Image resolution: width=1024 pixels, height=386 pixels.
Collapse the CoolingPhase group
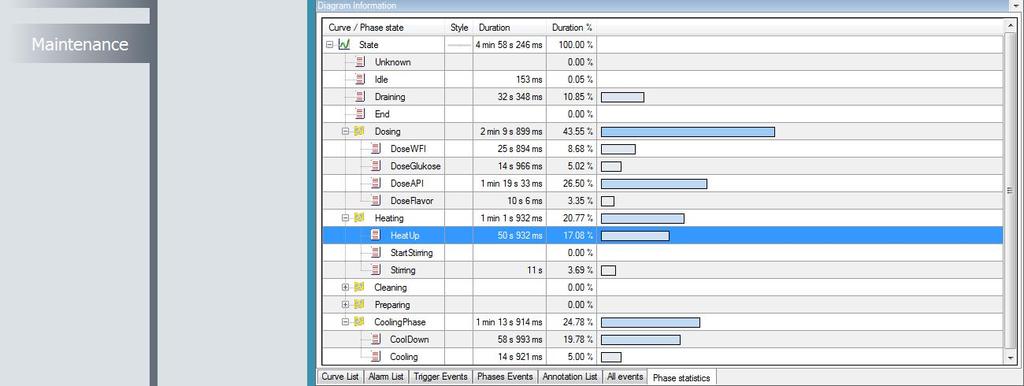point(345,322)
